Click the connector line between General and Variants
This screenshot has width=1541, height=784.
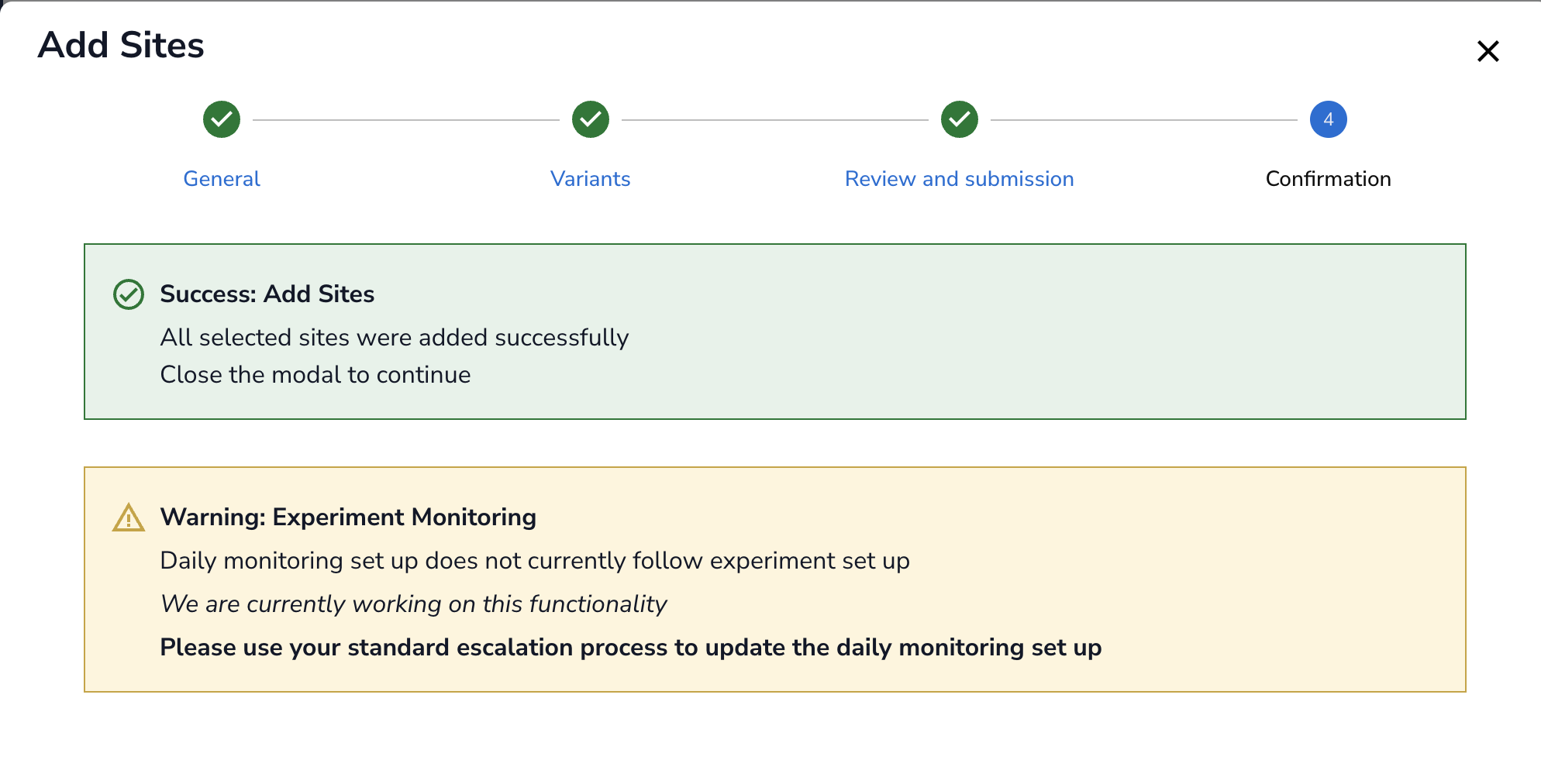click(x=406, y=120)
